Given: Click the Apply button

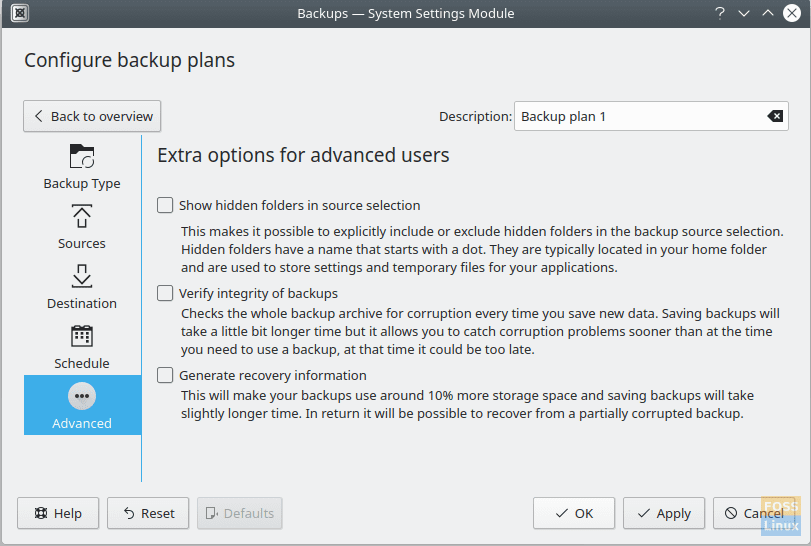Looking at the screenshot, I should pyautogui.click(x=664, y=513).
